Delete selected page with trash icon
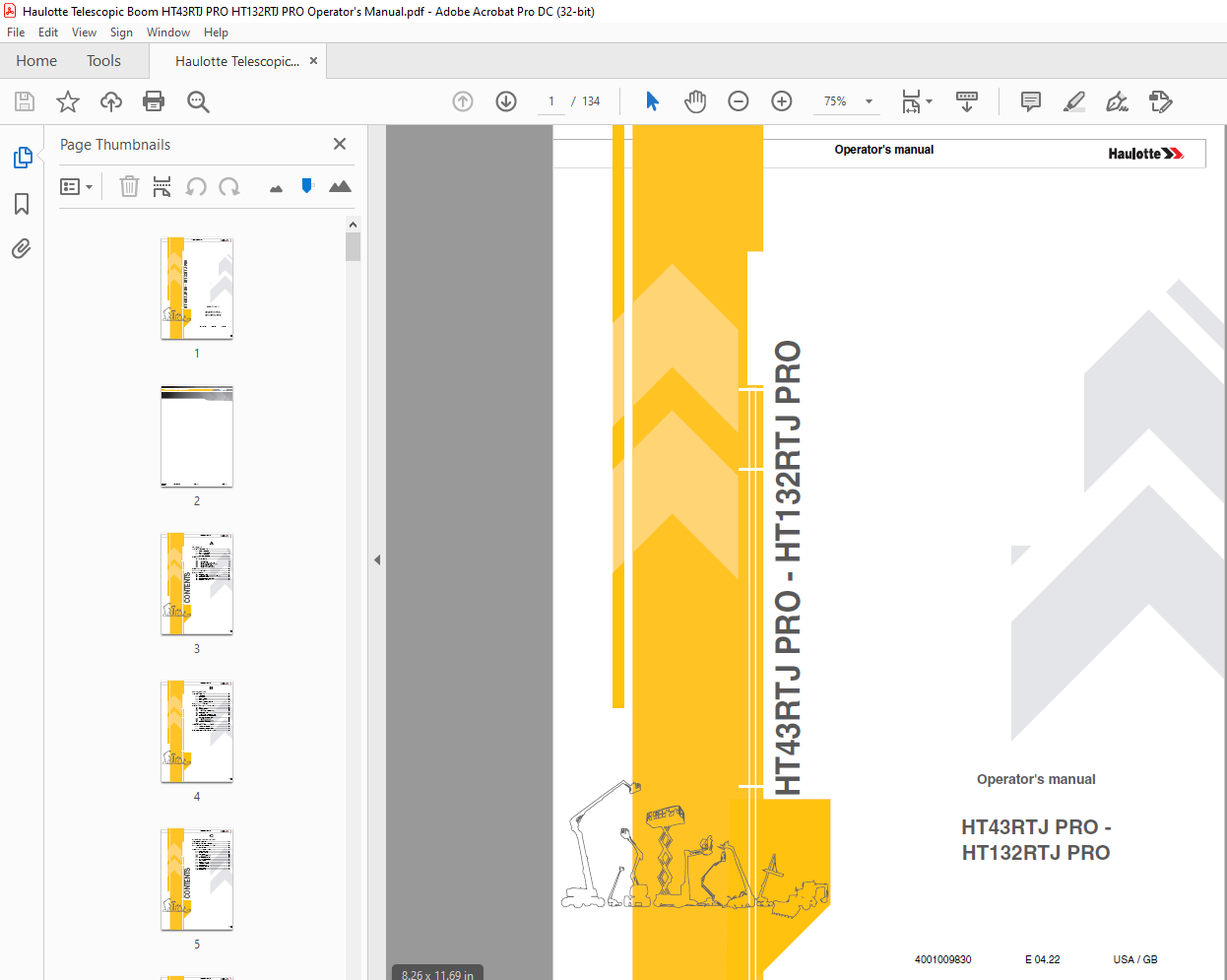Screen dimensions: 1227x980 click(x=129, y=186)
